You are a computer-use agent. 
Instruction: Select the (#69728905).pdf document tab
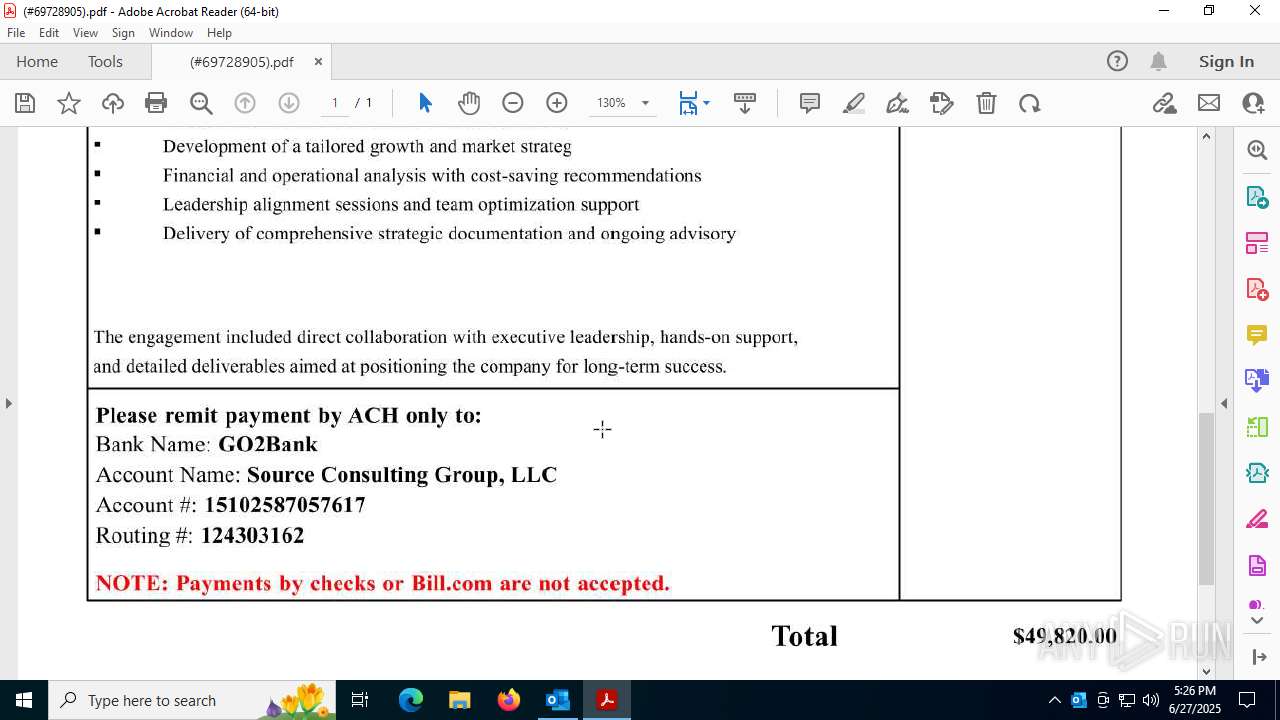click(x=242, y=62)
